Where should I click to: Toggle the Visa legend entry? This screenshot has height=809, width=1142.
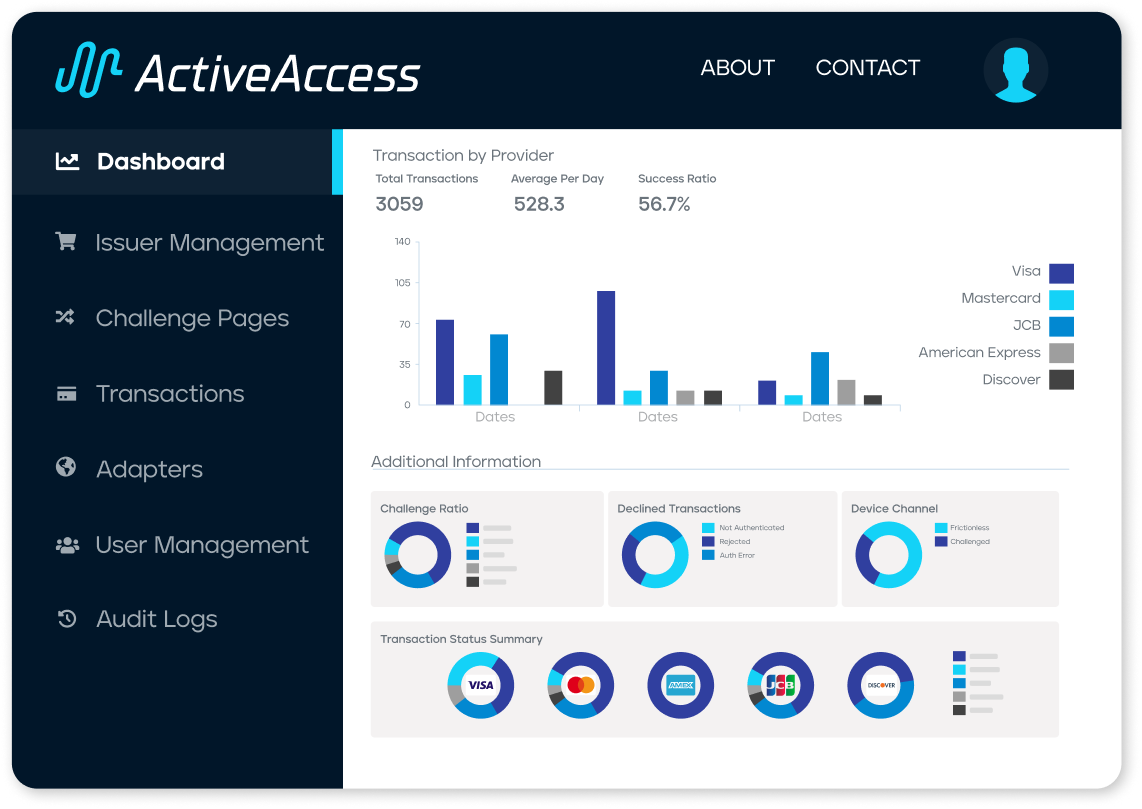click(1027, 271)
